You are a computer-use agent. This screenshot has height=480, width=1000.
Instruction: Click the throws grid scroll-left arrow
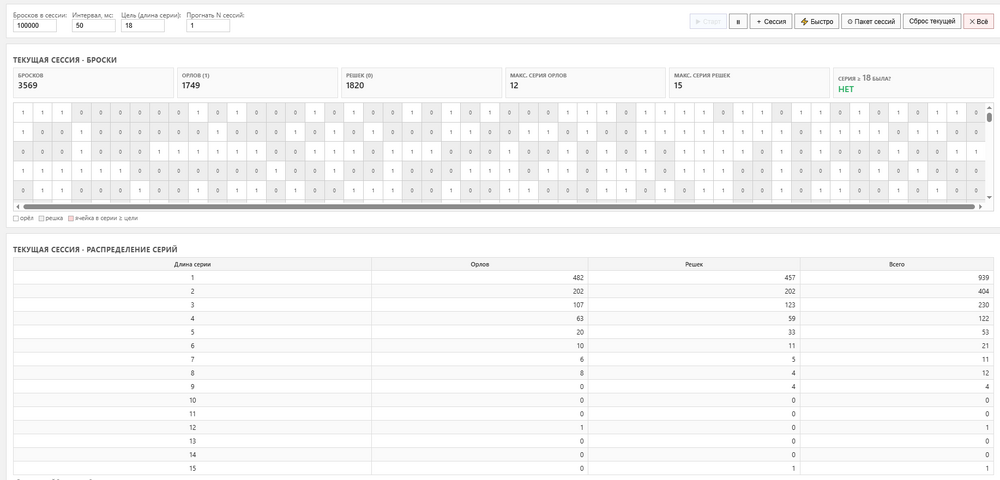(17, 207)
